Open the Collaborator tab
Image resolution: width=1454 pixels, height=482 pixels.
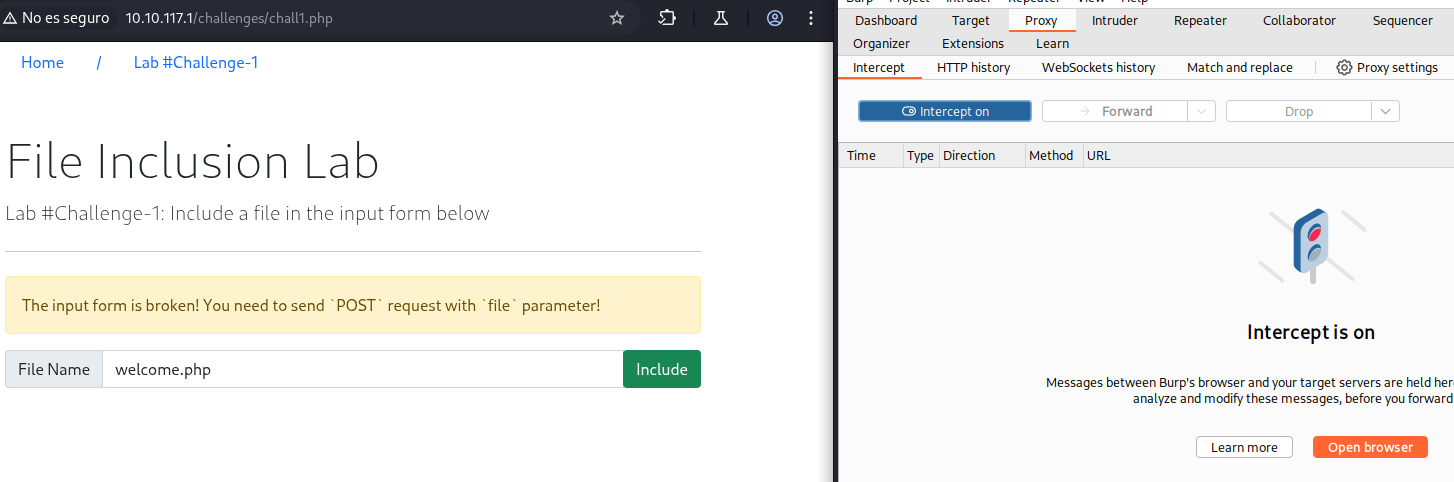(1299, 20)
